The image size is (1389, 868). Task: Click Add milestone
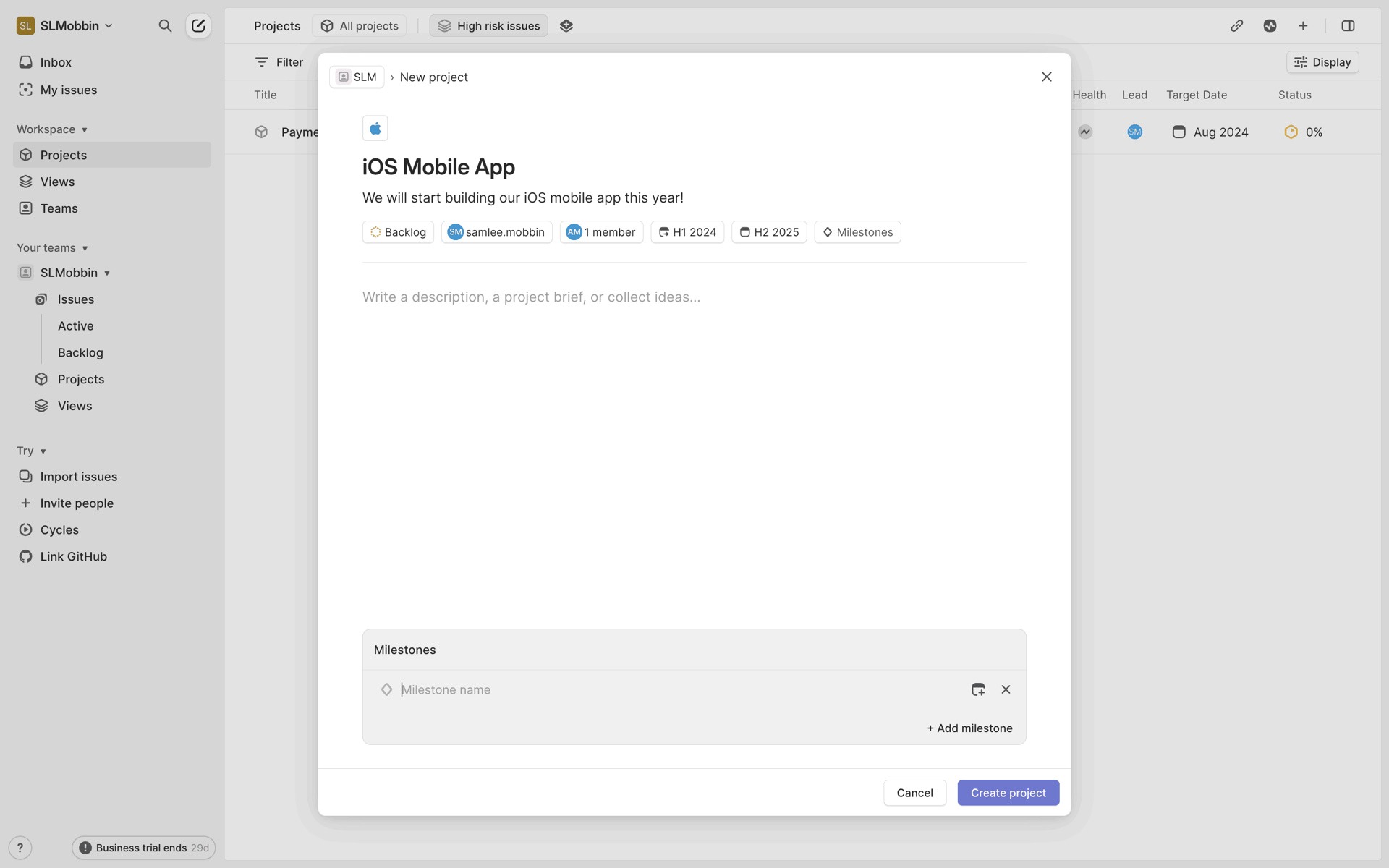(x=969, y=728)
